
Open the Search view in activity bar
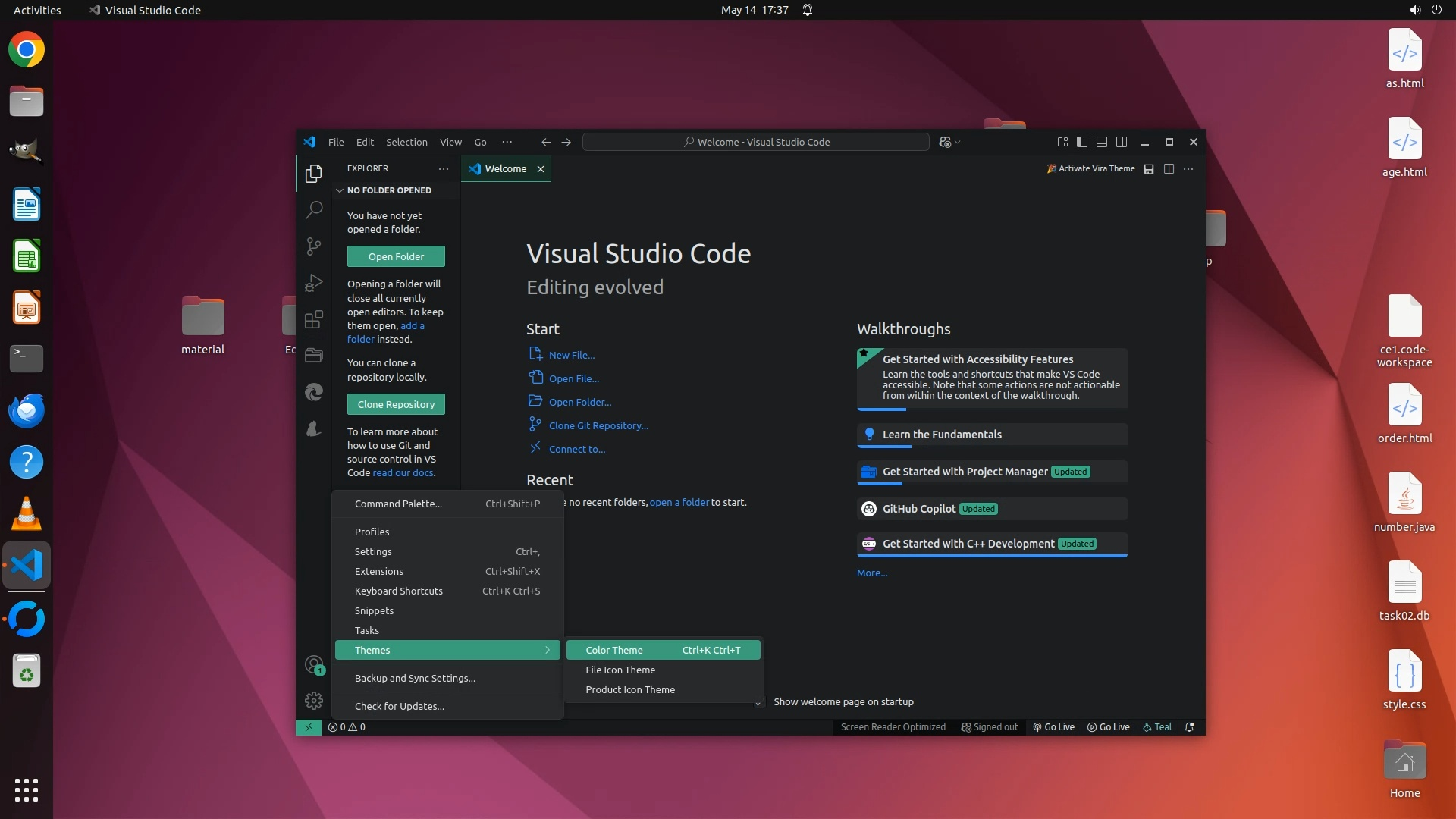[314, 209]
